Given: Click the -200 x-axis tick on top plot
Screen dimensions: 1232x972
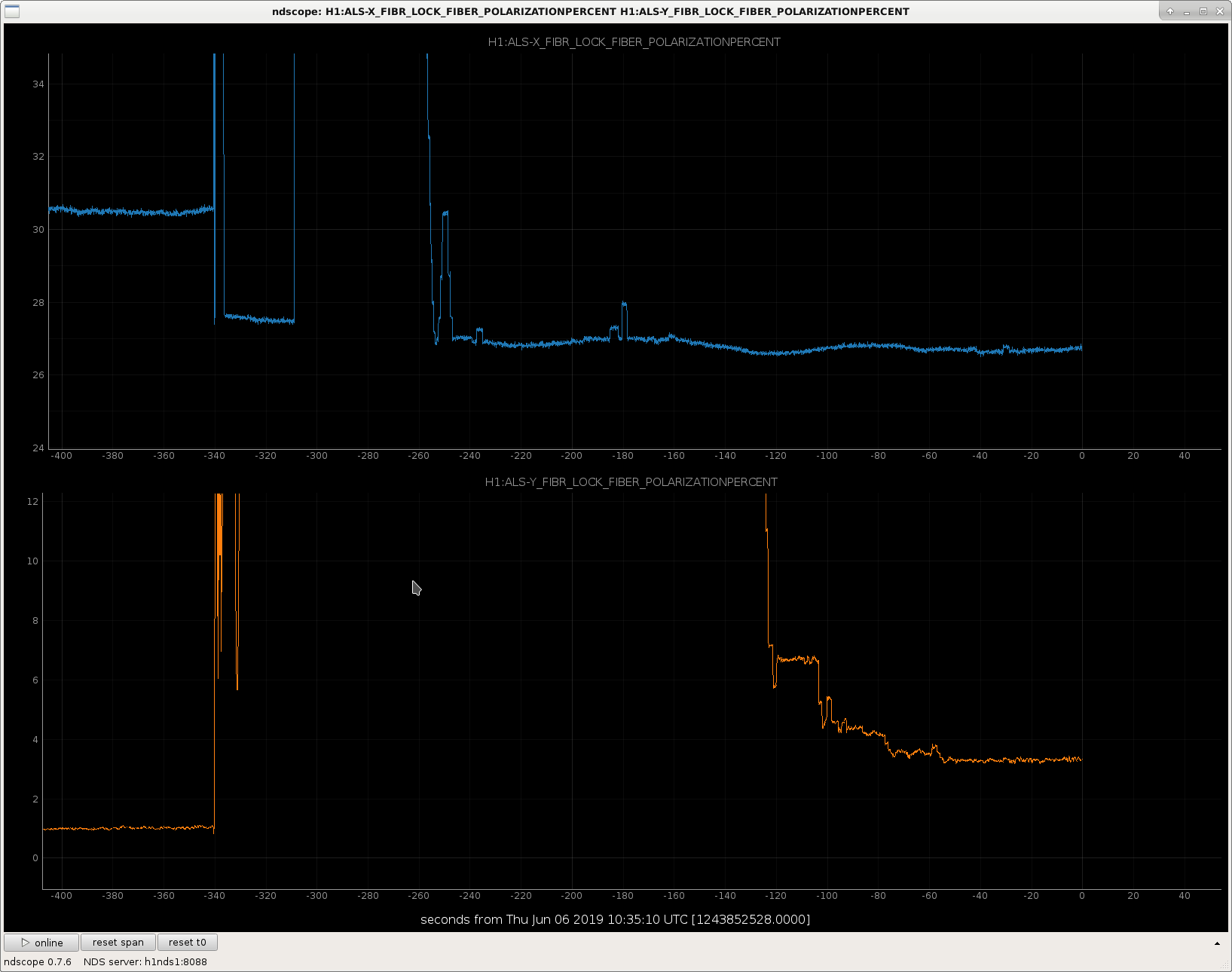Looking at the screenshot, I should click(x=572, y=456).
